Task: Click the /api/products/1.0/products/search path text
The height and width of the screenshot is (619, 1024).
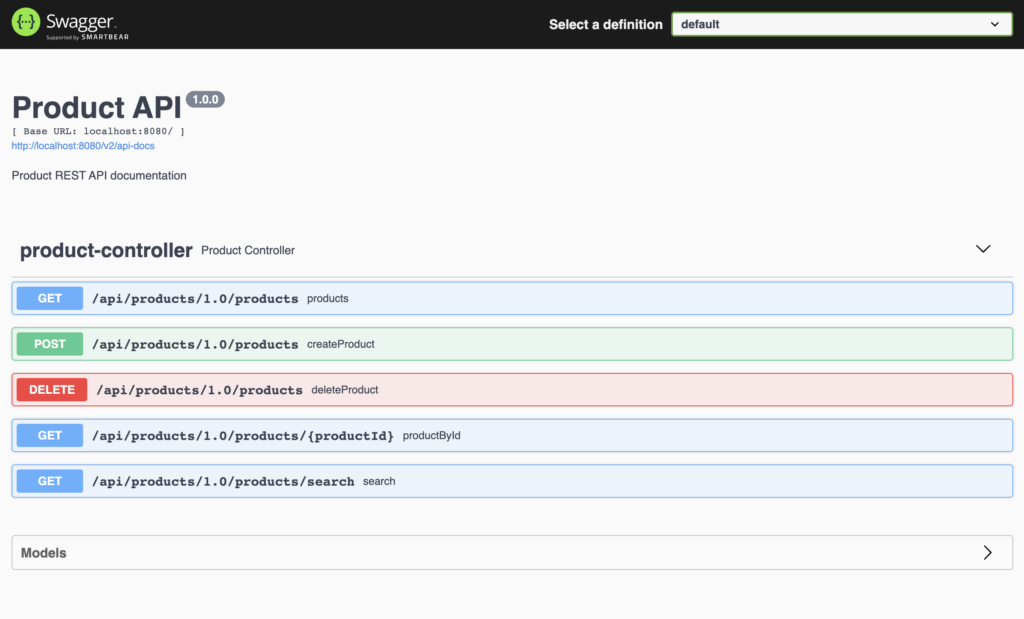Action: (x=223, y=481)
